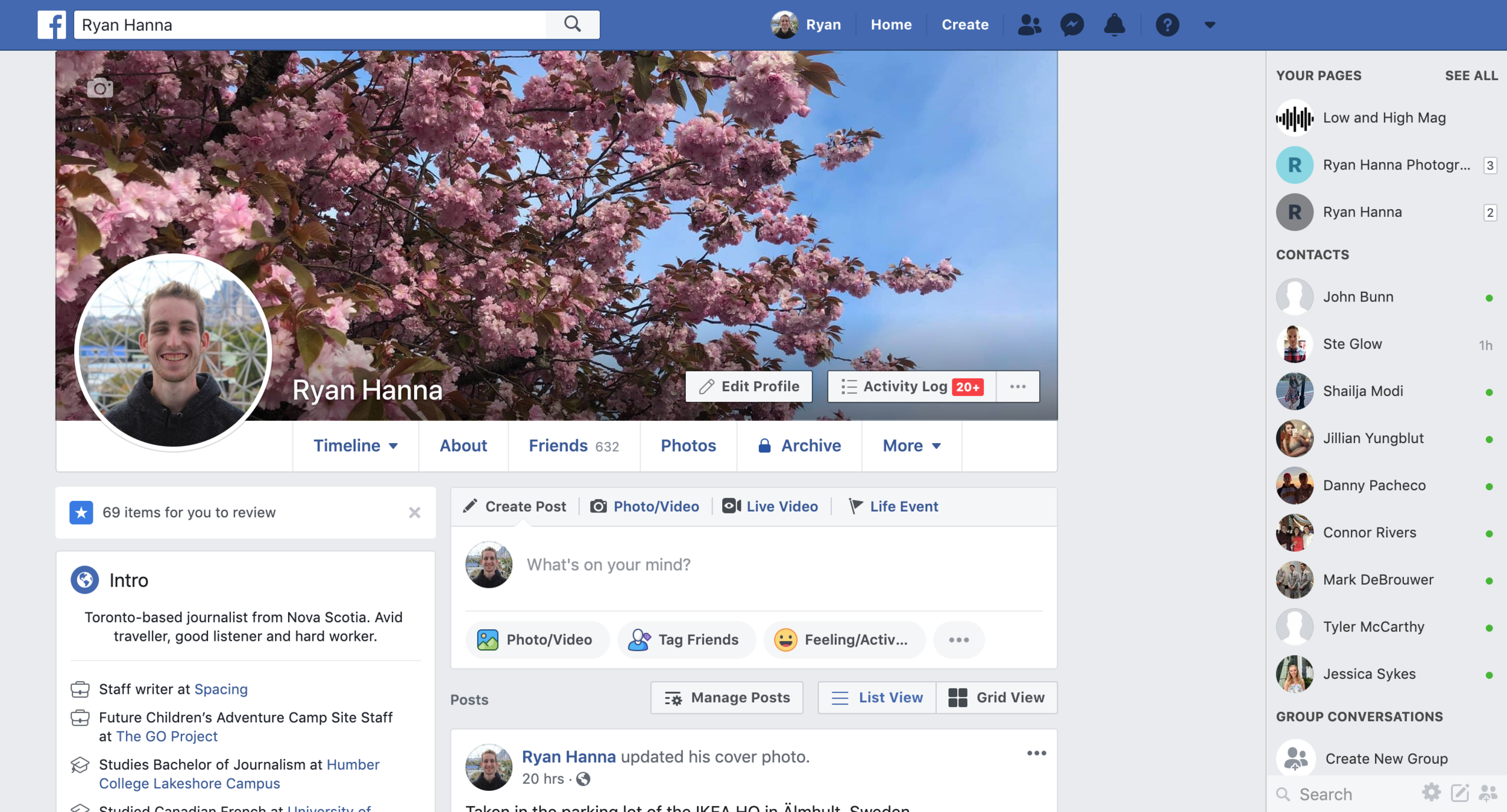Click the Facebook logo icon
Screen dimensions: 1507x812
coord(52,25)
